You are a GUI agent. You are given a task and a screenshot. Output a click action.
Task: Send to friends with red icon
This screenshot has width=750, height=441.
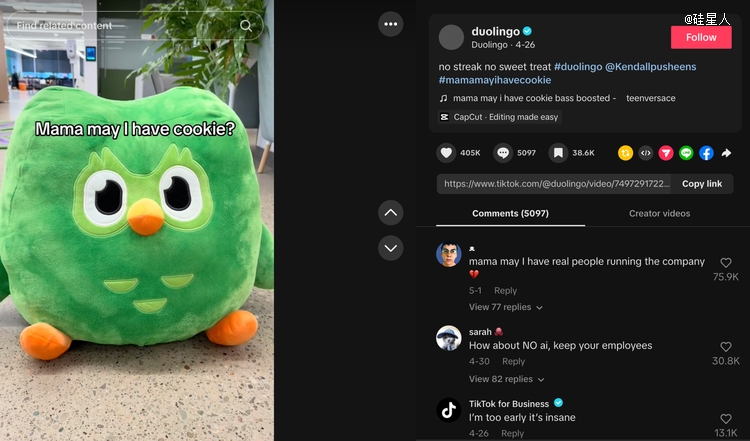666,153
